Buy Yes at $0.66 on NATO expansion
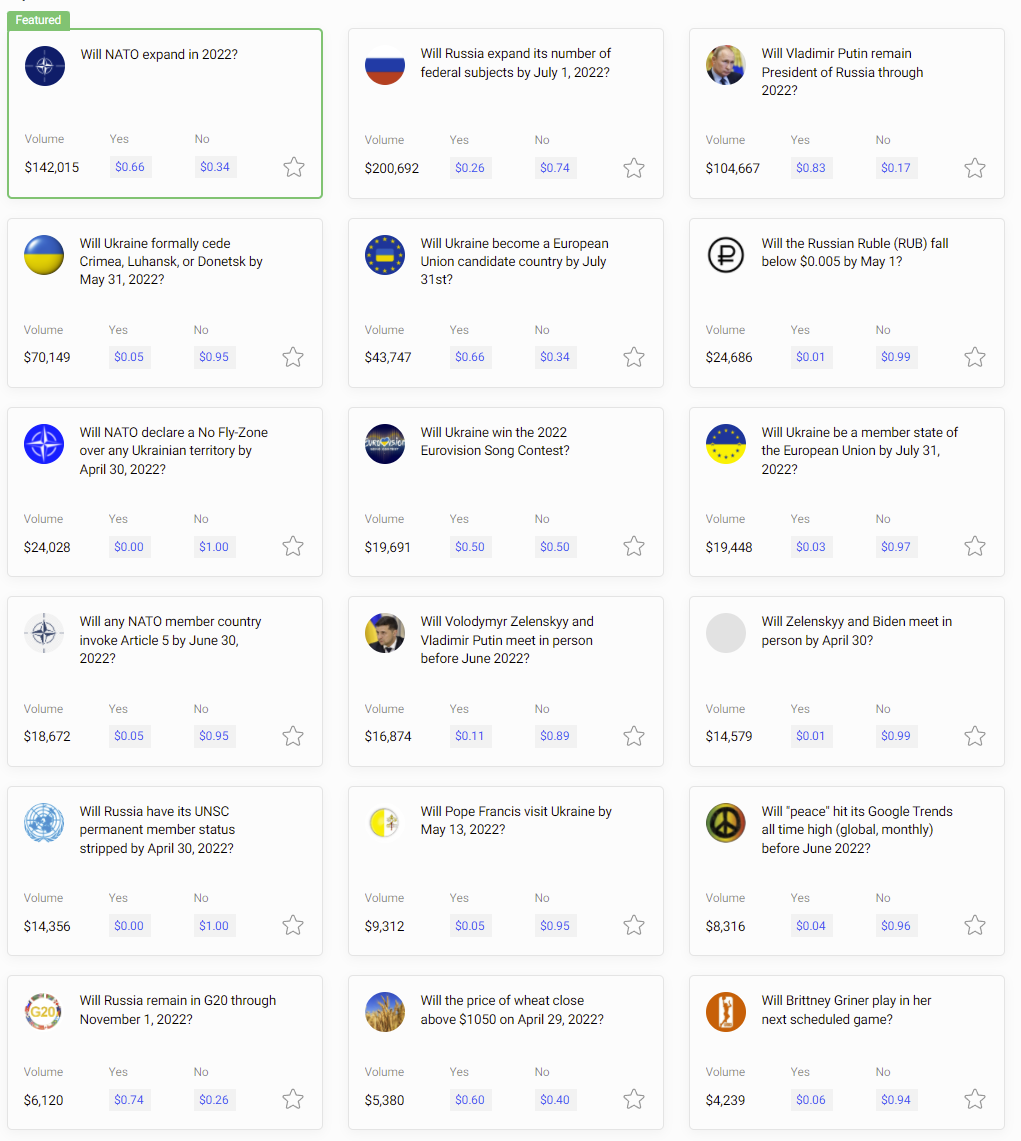1021x1141 pixels. [x=130, y=167]
